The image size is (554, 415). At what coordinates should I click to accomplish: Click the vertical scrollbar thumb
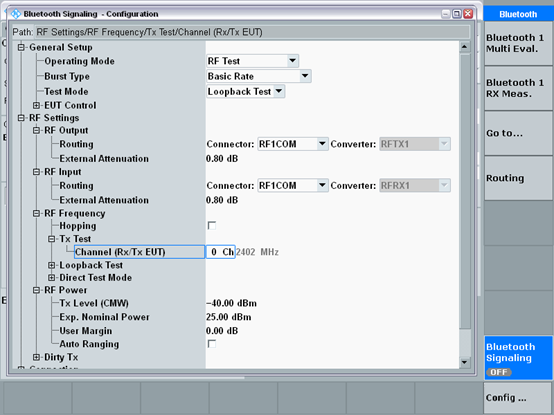(465, 191)
